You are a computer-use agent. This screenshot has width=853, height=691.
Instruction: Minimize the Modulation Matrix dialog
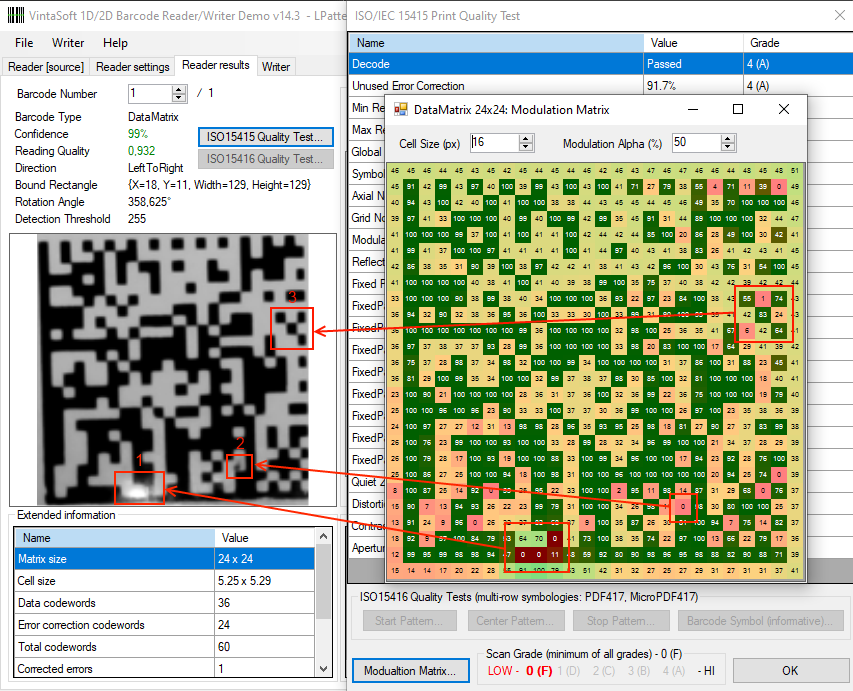(692, 109)
